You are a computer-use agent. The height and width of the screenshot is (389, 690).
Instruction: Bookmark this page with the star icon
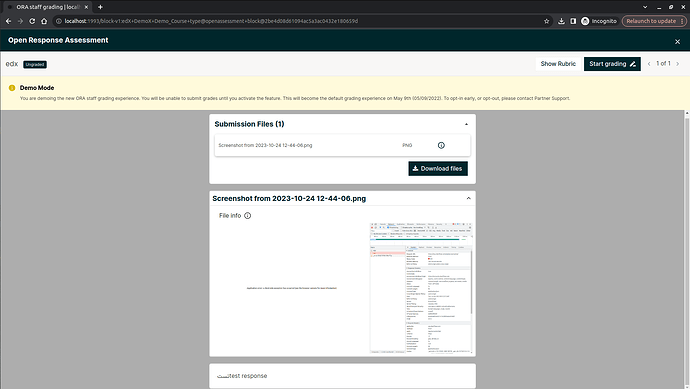coord(547,21)
